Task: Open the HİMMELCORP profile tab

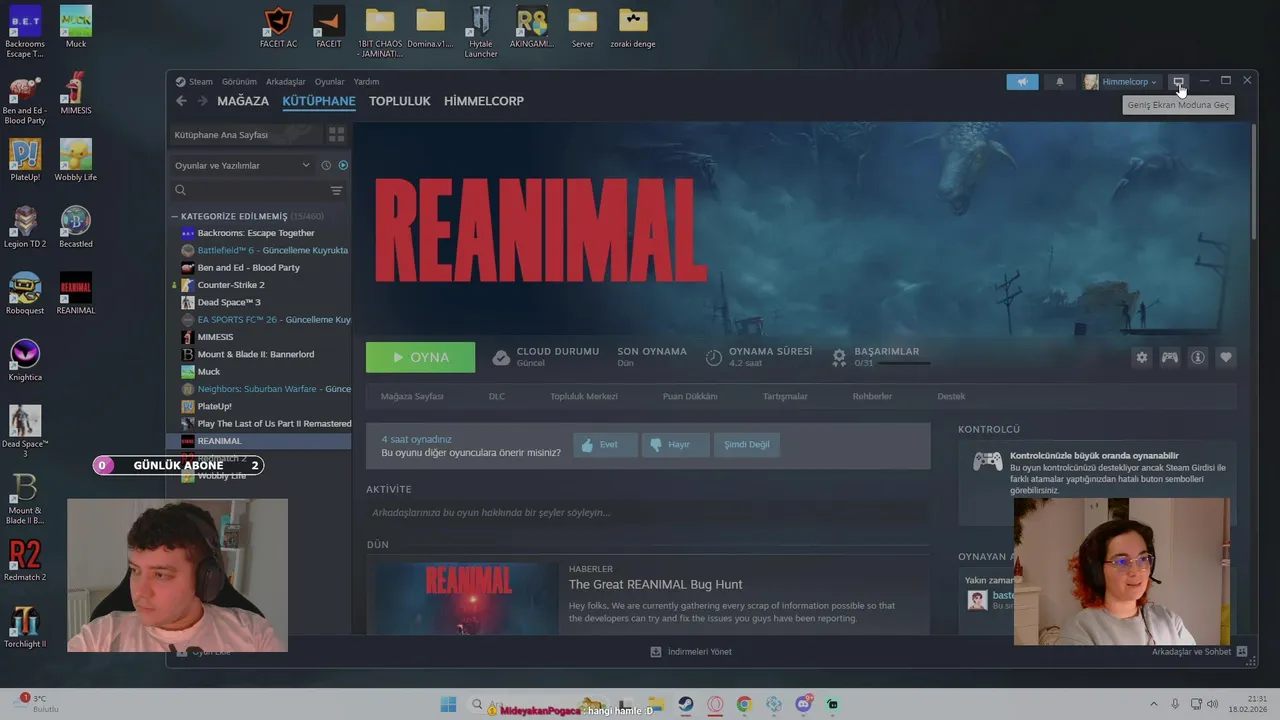Action: point(484,101)
